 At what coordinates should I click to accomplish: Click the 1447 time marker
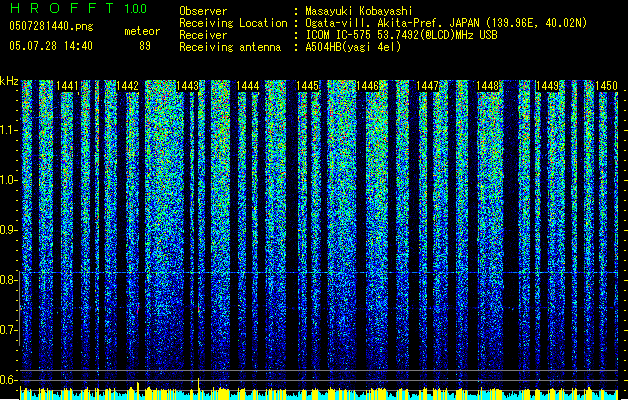coord(428,86)
